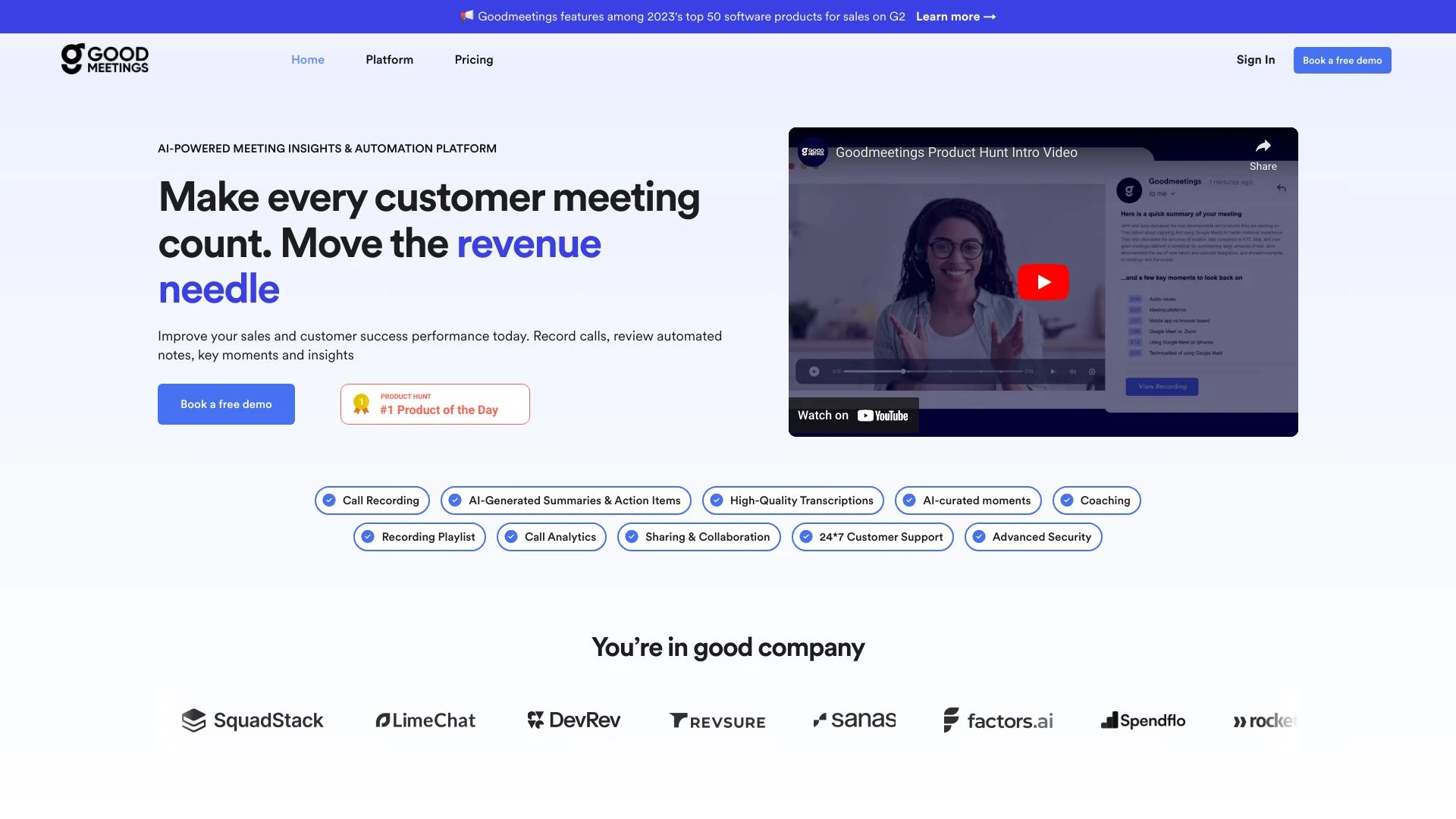Click the Call Analytics checkmark icon
Screen dimensions: 1456x819
[511, 536]
